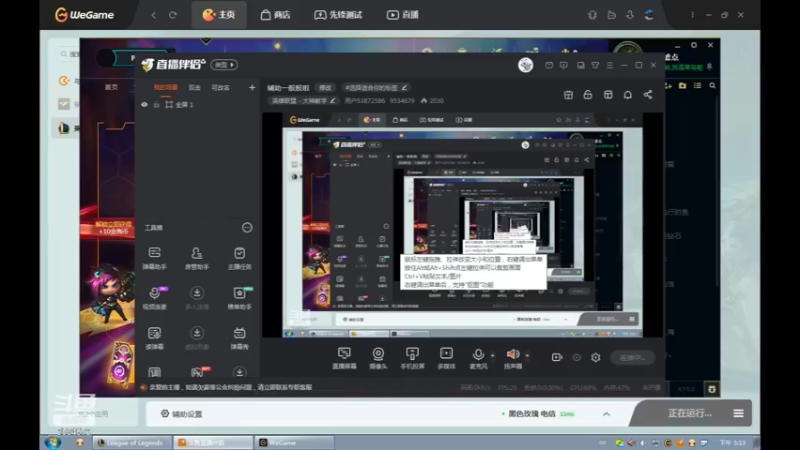The image size is (800, 450).
Task: Click the PK tool icon with red badge
Action: click(x=198, y=372)
